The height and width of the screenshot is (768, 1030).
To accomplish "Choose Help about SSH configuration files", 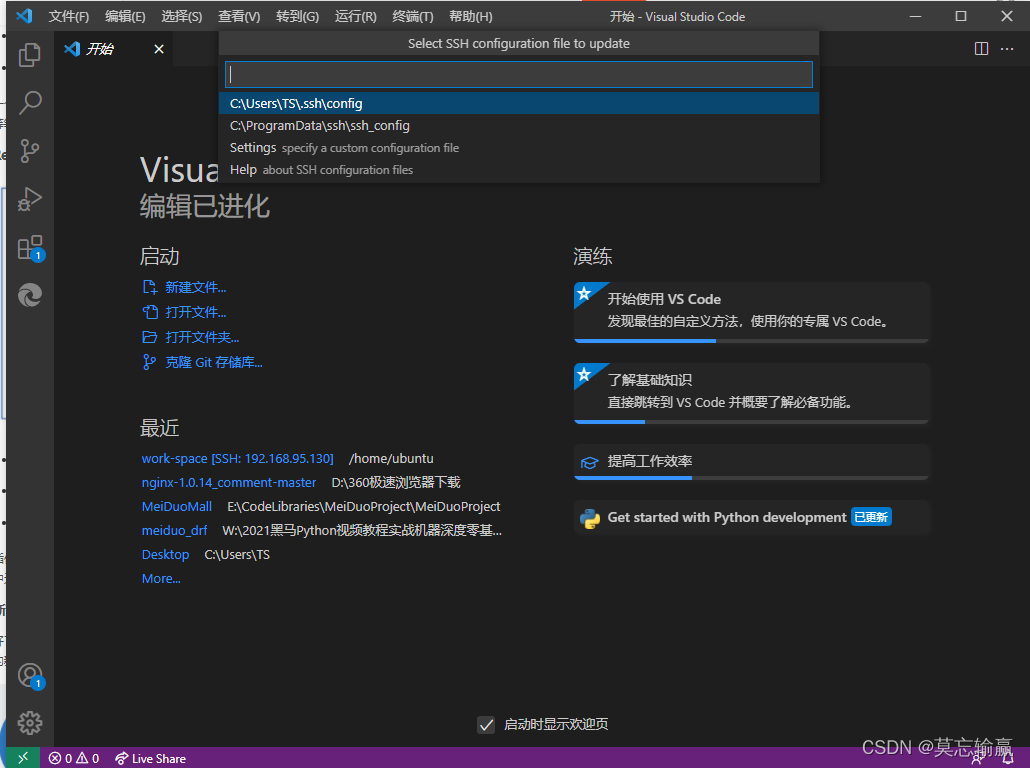I will pyautogui.click(x=519, y=169).
